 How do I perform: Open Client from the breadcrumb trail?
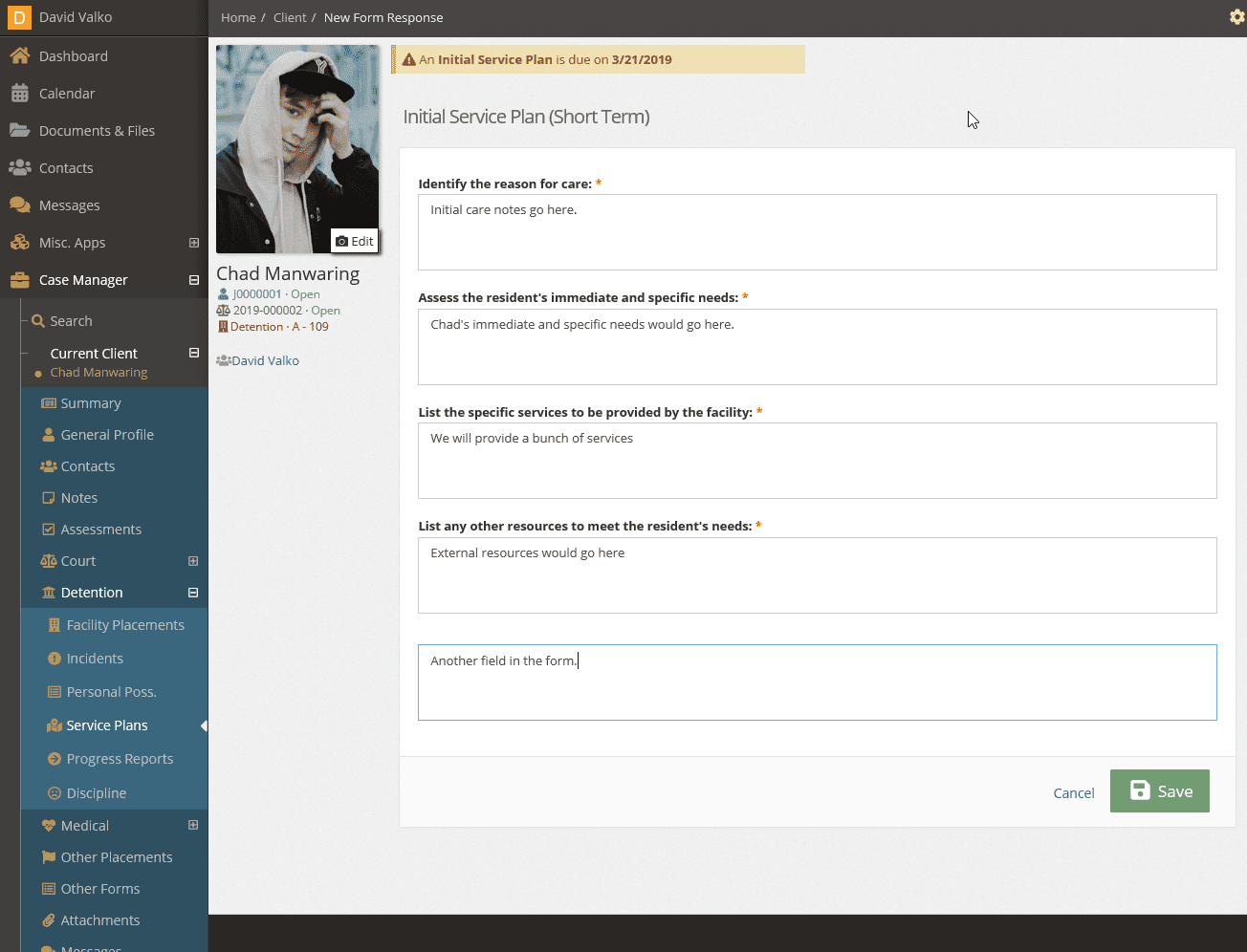coord(290,17)
